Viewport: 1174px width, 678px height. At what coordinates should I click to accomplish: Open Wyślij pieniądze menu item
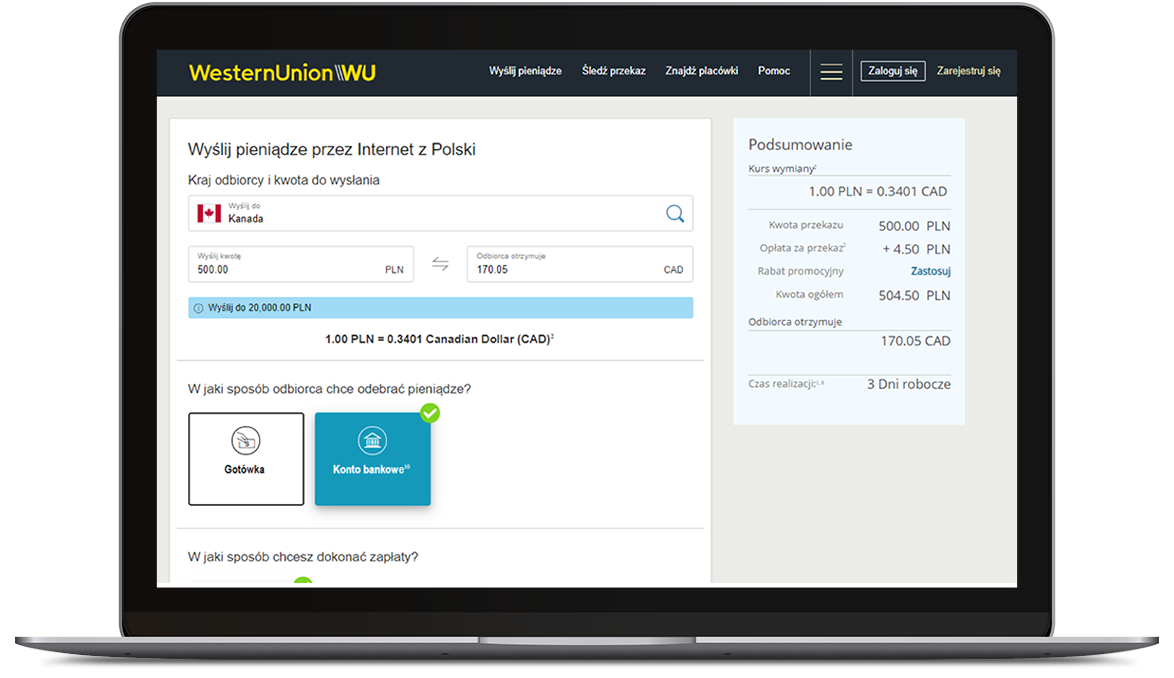[x=525, y=71]
